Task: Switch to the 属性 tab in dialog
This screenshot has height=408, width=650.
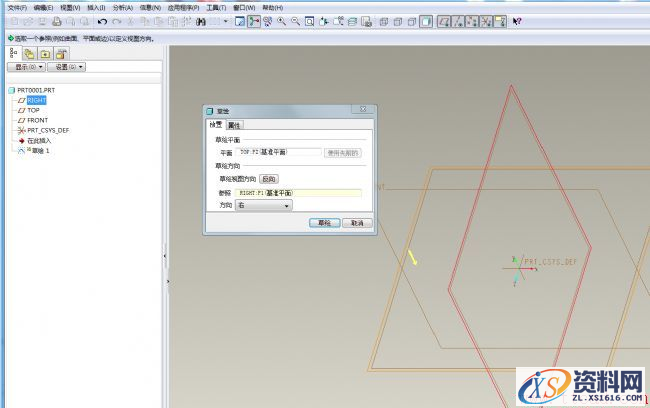Action: click(x=234, y=125)
